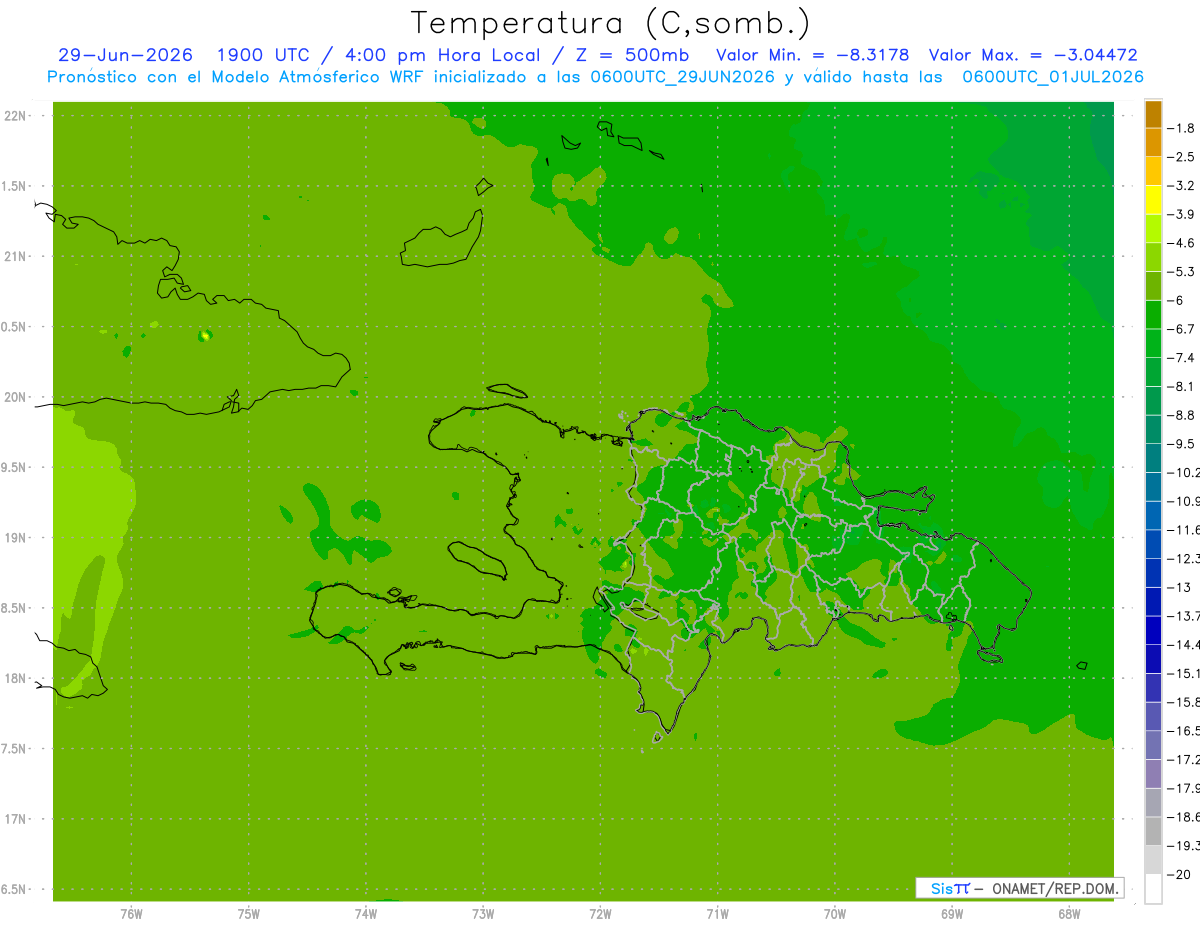
Task: Click the "20N" latitude axis label
Action: click(x=15, y=397)
